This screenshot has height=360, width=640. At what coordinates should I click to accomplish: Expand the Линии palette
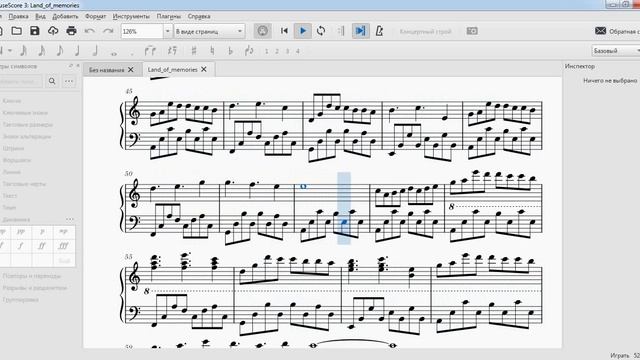click(11, 172)
